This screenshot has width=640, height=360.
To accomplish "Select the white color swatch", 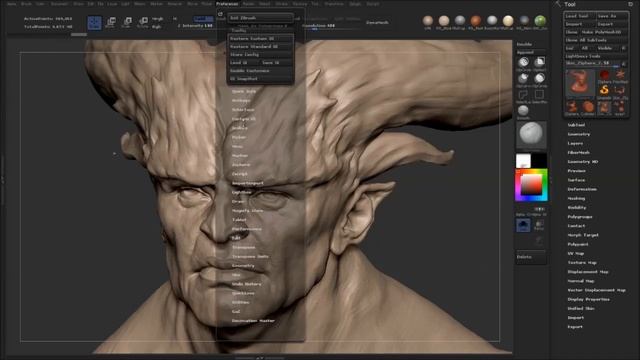I will (x=523, y=160).
